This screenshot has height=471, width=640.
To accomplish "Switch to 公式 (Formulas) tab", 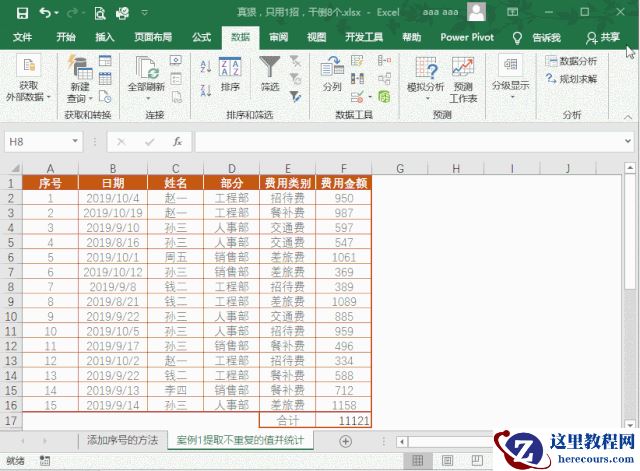I will [x=201, y=38].
